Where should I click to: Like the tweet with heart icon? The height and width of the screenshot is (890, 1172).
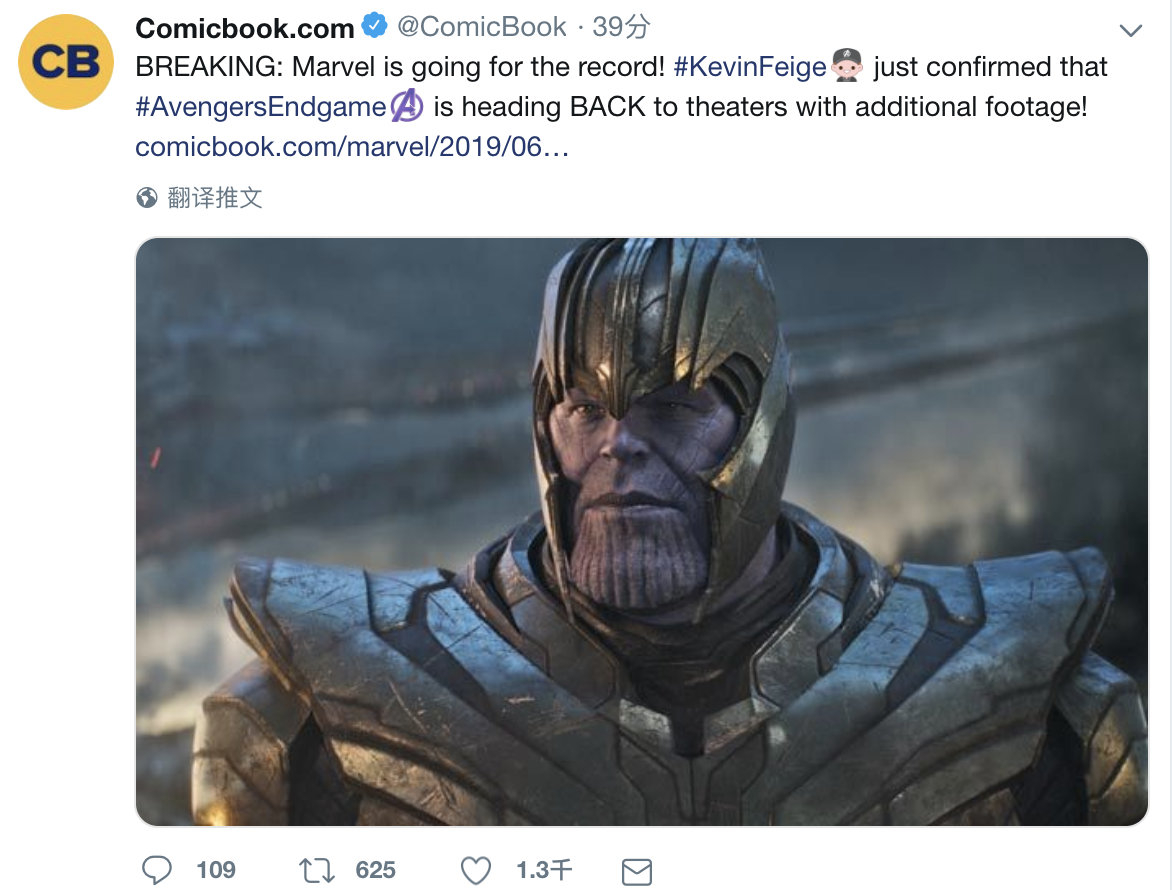475,871
